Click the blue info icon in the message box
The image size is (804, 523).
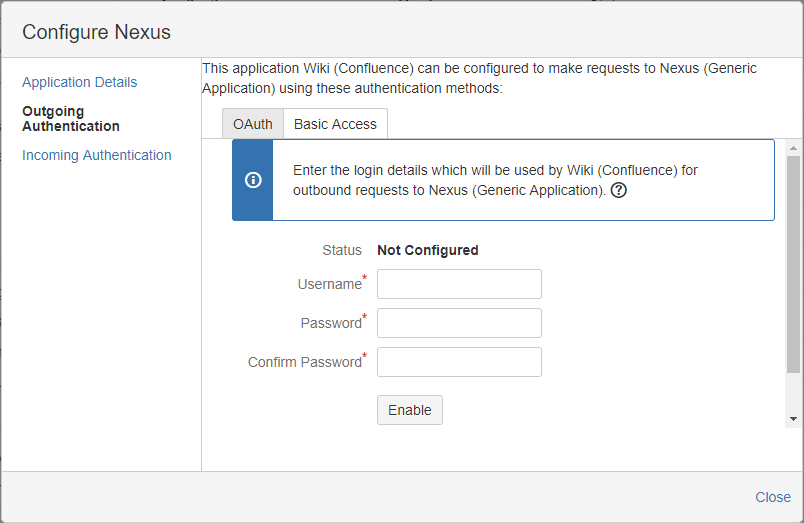coord(253,180)
